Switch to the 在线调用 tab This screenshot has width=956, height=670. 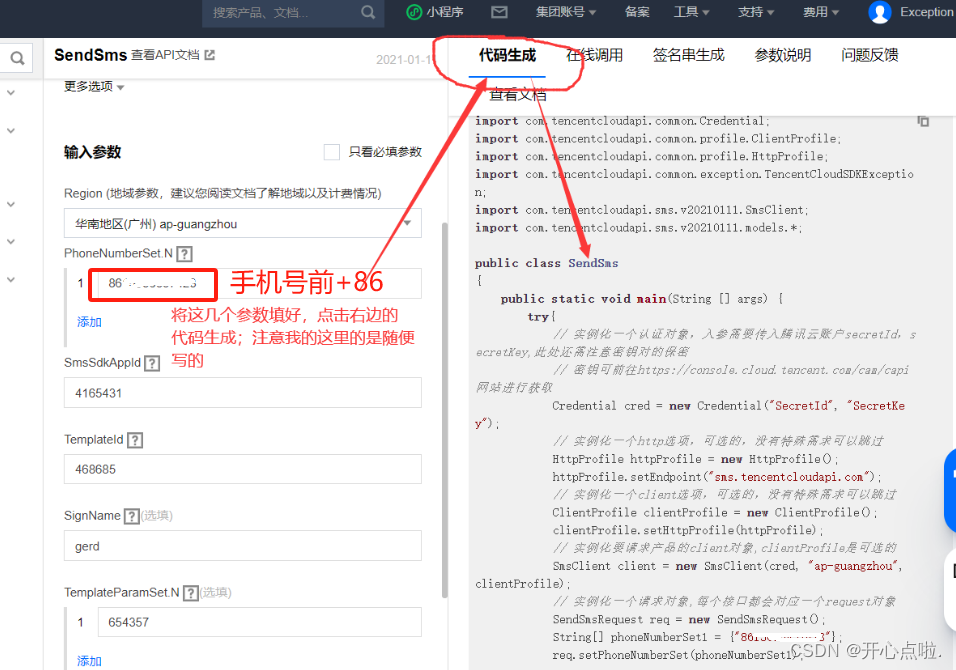click(594, 55)
